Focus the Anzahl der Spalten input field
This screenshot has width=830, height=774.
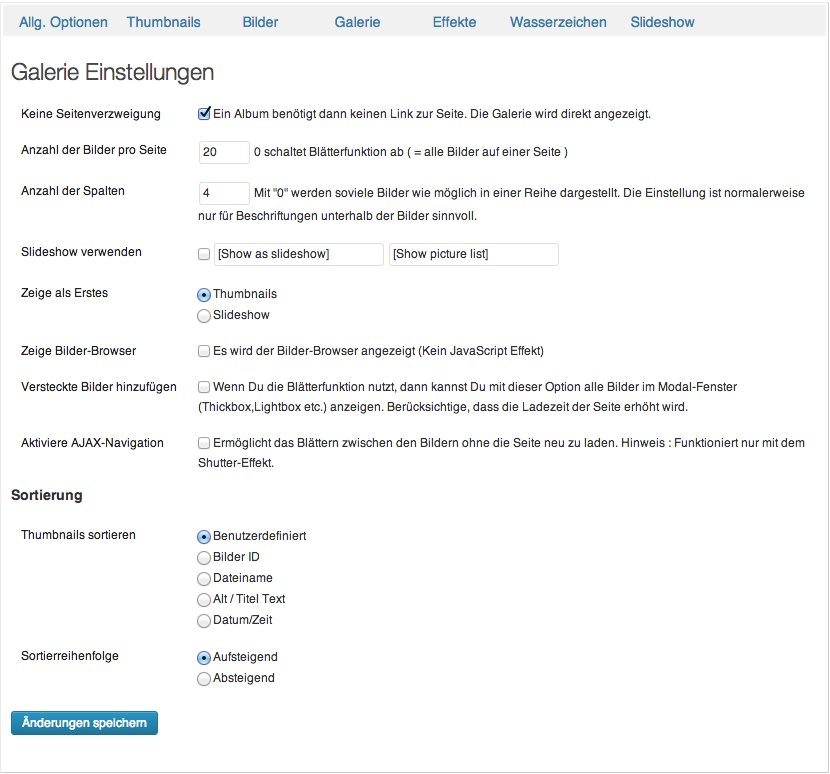[x=224, y=193]
